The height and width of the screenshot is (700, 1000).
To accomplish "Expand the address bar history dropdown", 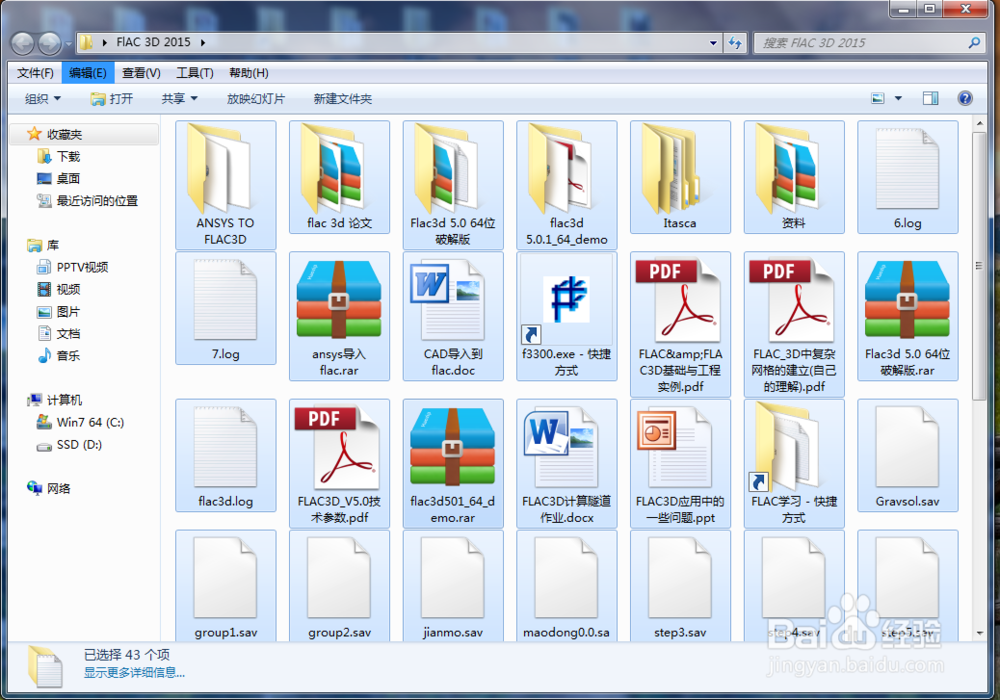I will pyautogui.click(x=713, y=43).
